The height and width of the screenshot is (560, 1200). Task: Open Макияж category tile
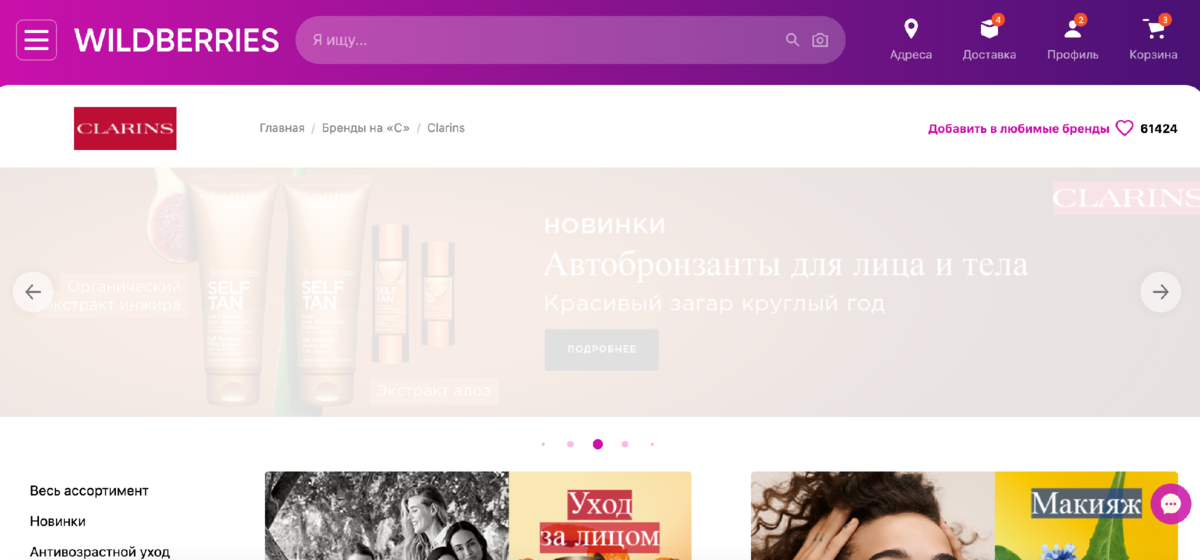pos(964,516)
